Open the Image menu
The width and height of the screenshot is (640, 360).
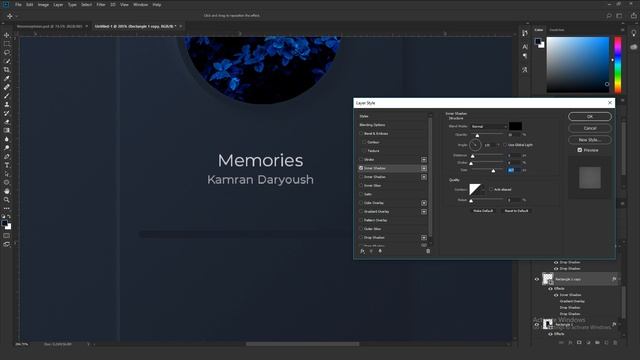tap(43, 4)
